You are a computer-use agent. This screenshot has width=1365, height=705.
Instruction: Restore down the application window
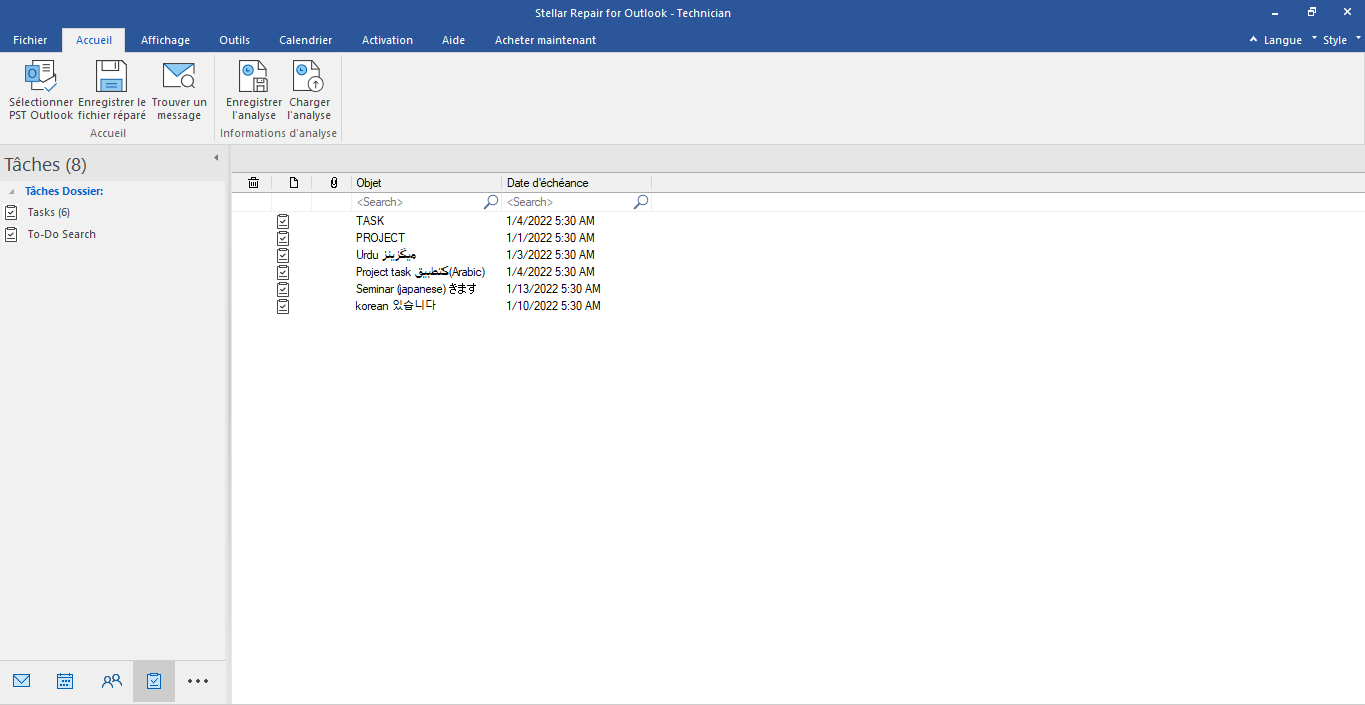tap(1311, 12)
